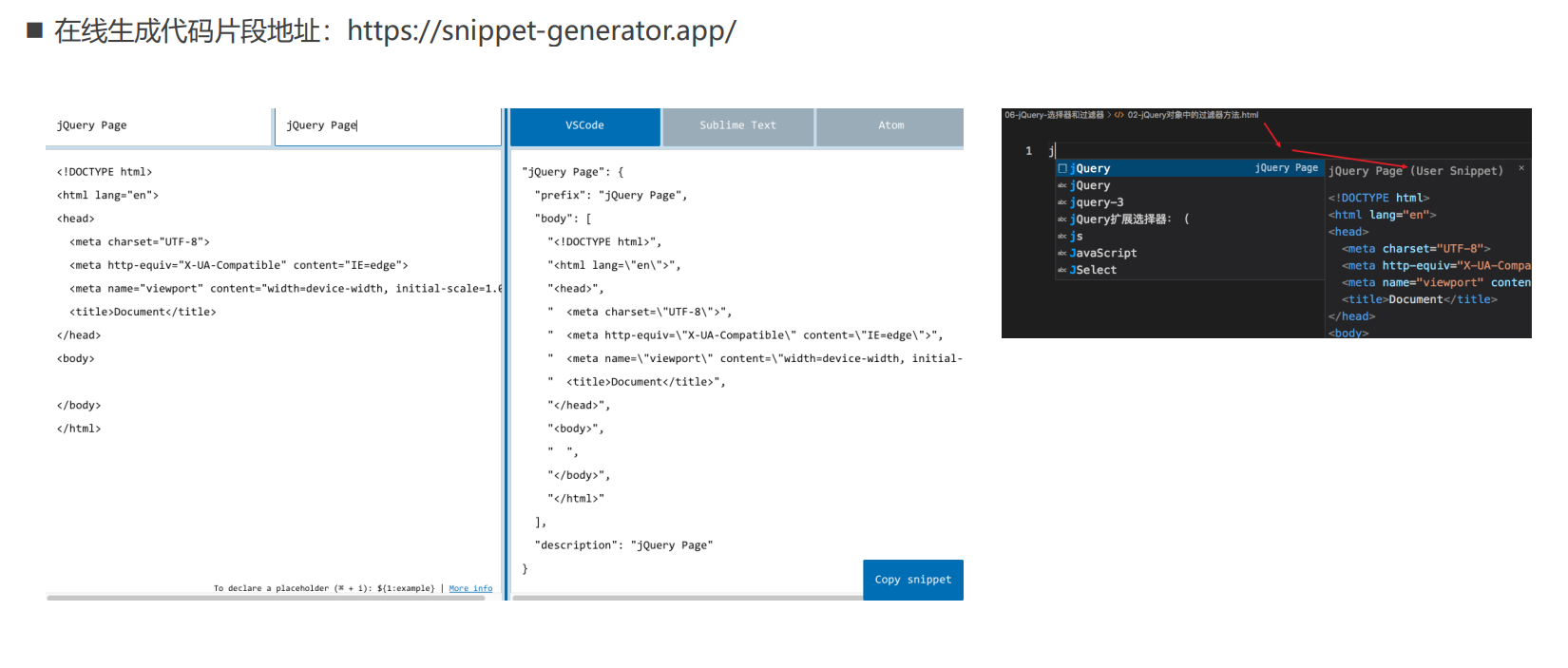Click the abc icon beside plain jQuery suggestion
Viewport: 1568px width, 668px height.
coord(1062,185)
